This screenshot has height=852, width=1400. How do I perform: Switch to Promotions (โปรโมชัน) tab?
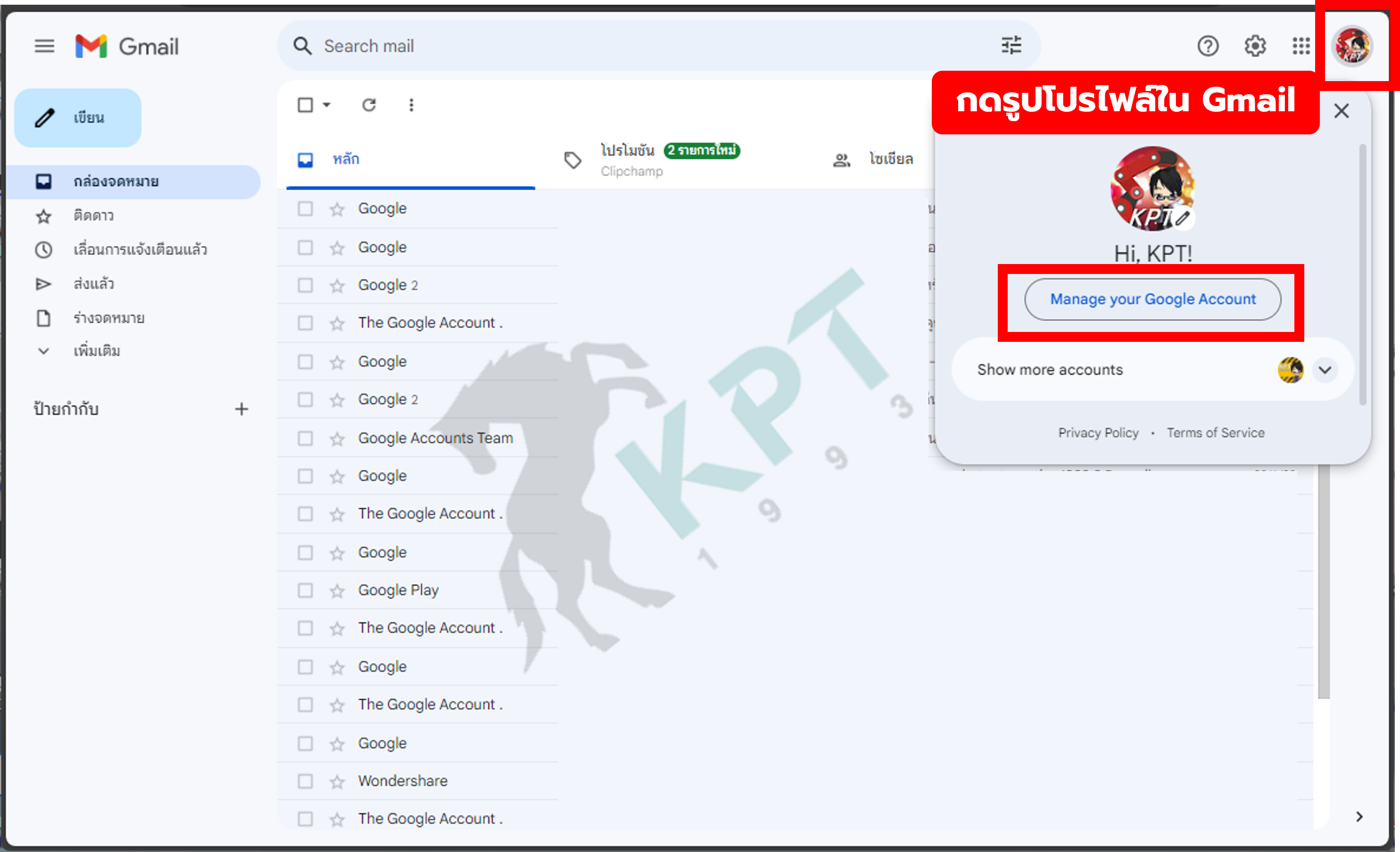(x=671, y=160)
